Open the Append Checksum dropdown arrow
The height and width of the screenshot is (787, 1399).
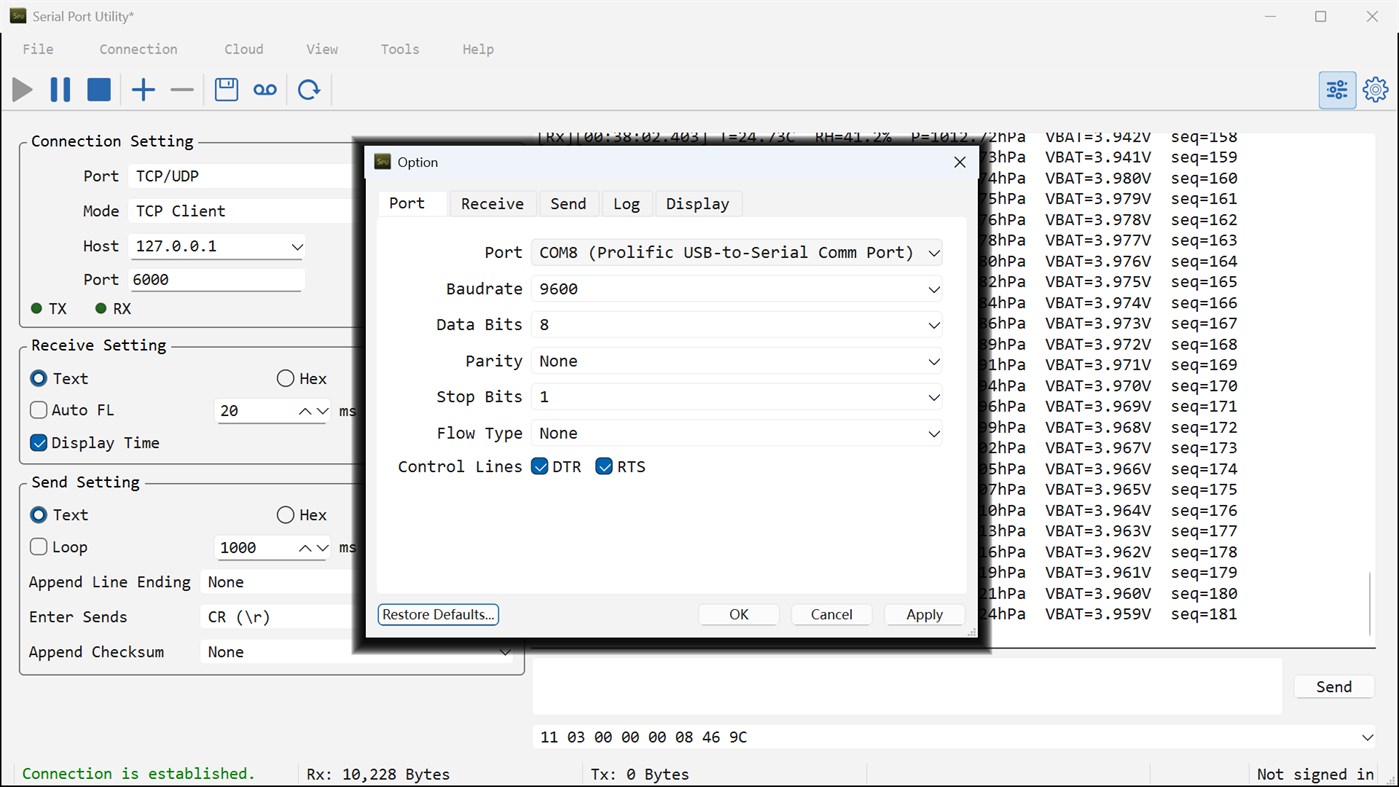point(505,652)
